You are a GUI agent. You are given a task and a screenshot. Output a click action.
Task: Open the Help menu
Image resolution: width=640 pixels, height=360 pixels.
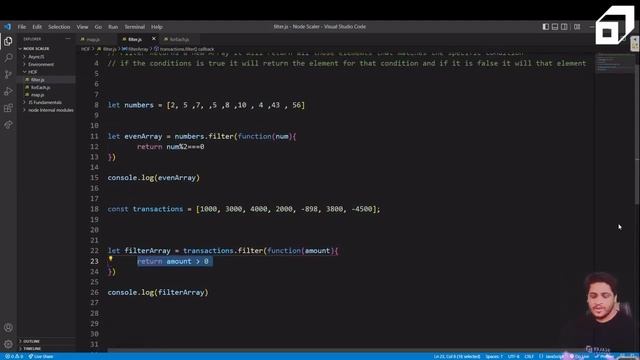tap(157, 27)
